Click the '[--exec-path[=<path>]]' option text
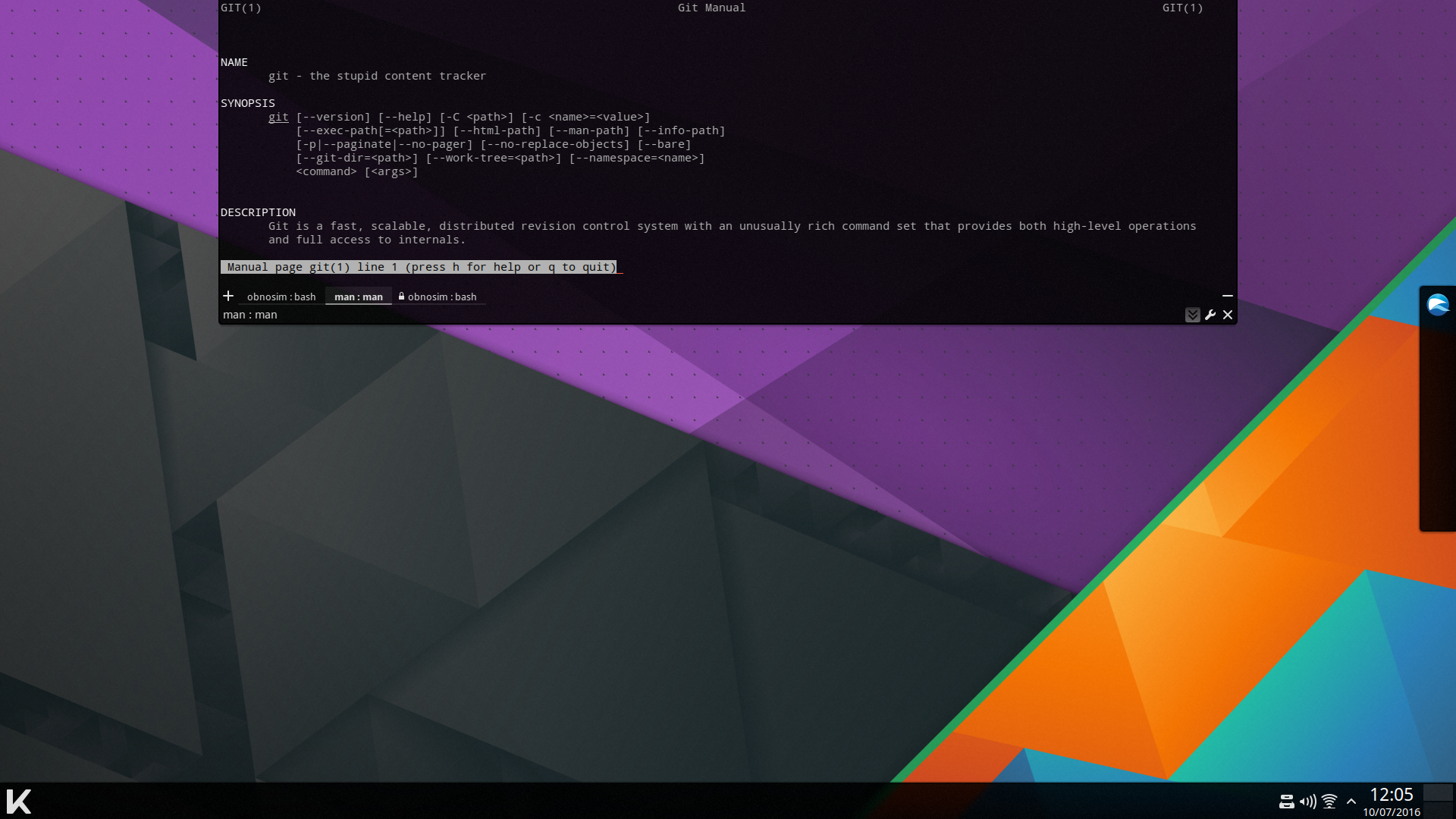The height and width of the screenshot is (819, 1456). [371, 130]
